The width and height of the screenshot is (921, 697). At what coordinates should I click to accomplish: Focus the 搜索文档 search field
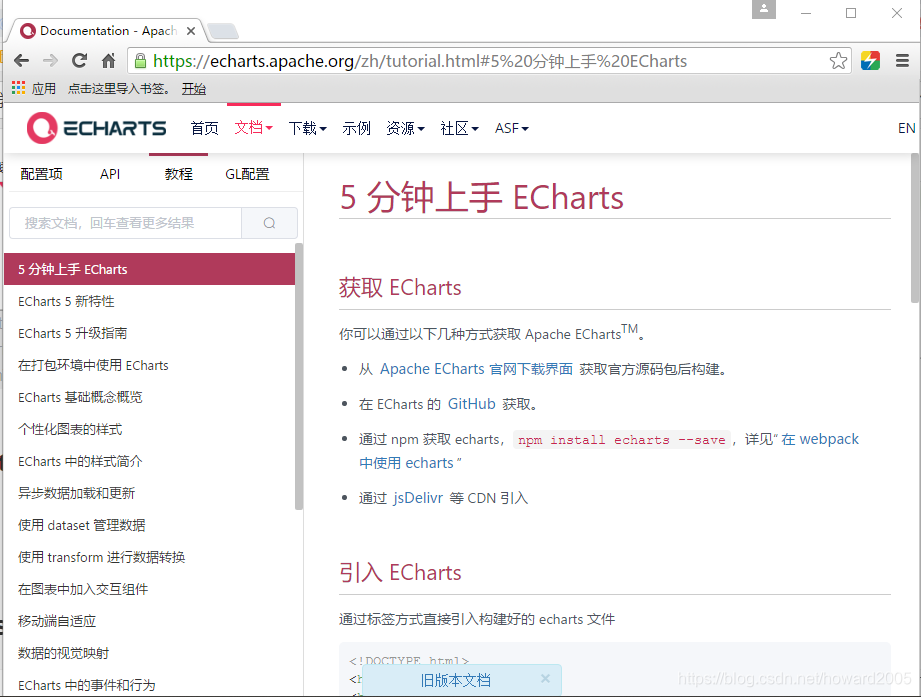[126, 223]
